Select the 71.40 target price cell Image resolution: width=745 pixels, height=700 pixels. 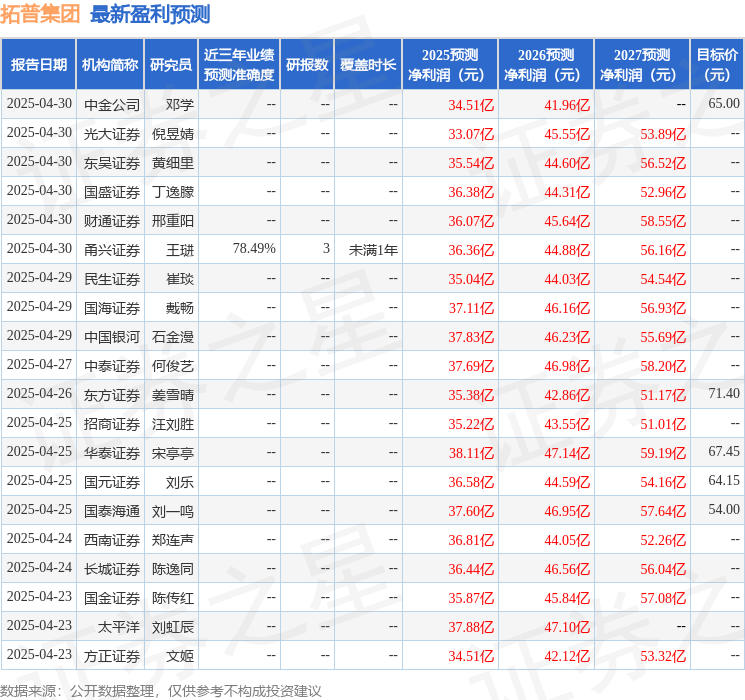723,394
